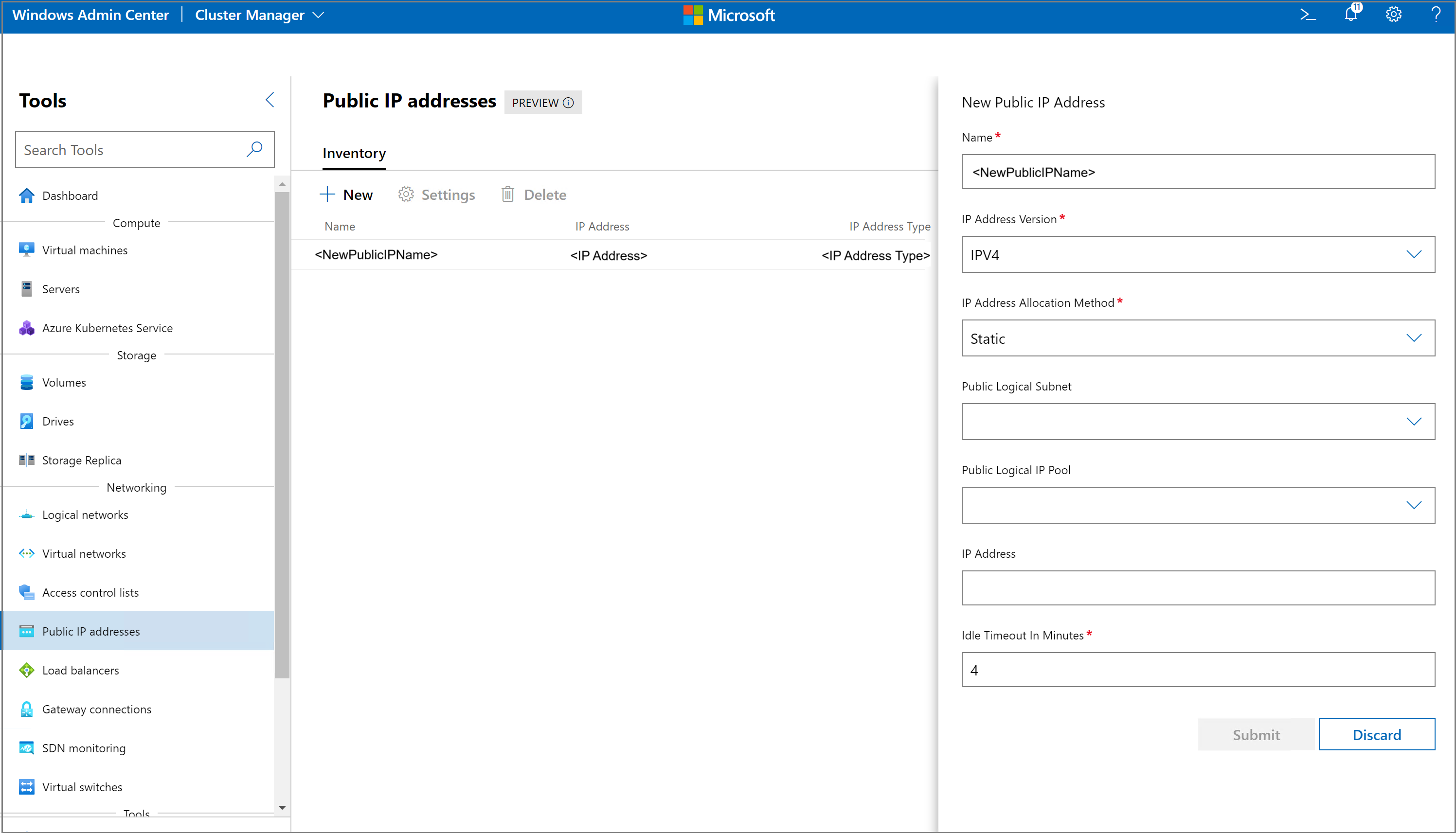Expand the Public Logical Subnet dropdown
This screenshot has height=833, width=1456.
pyautogui.click(x=1197, y=422)
